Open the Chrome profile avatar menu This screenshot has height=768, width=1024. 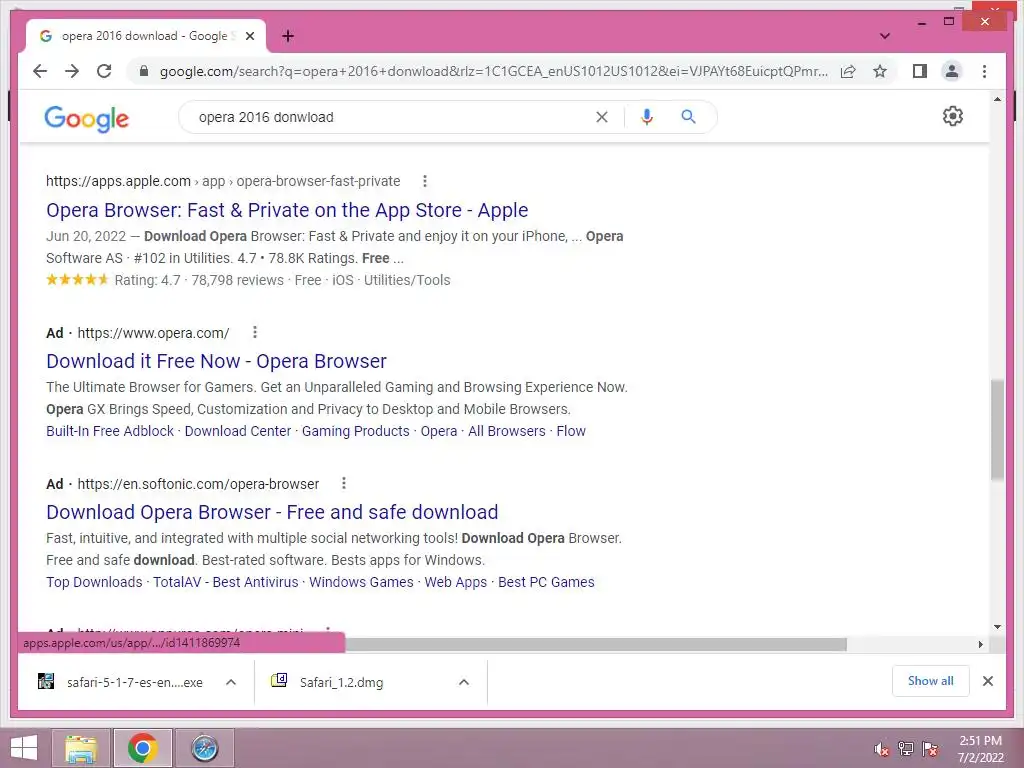tap(952, 71)
